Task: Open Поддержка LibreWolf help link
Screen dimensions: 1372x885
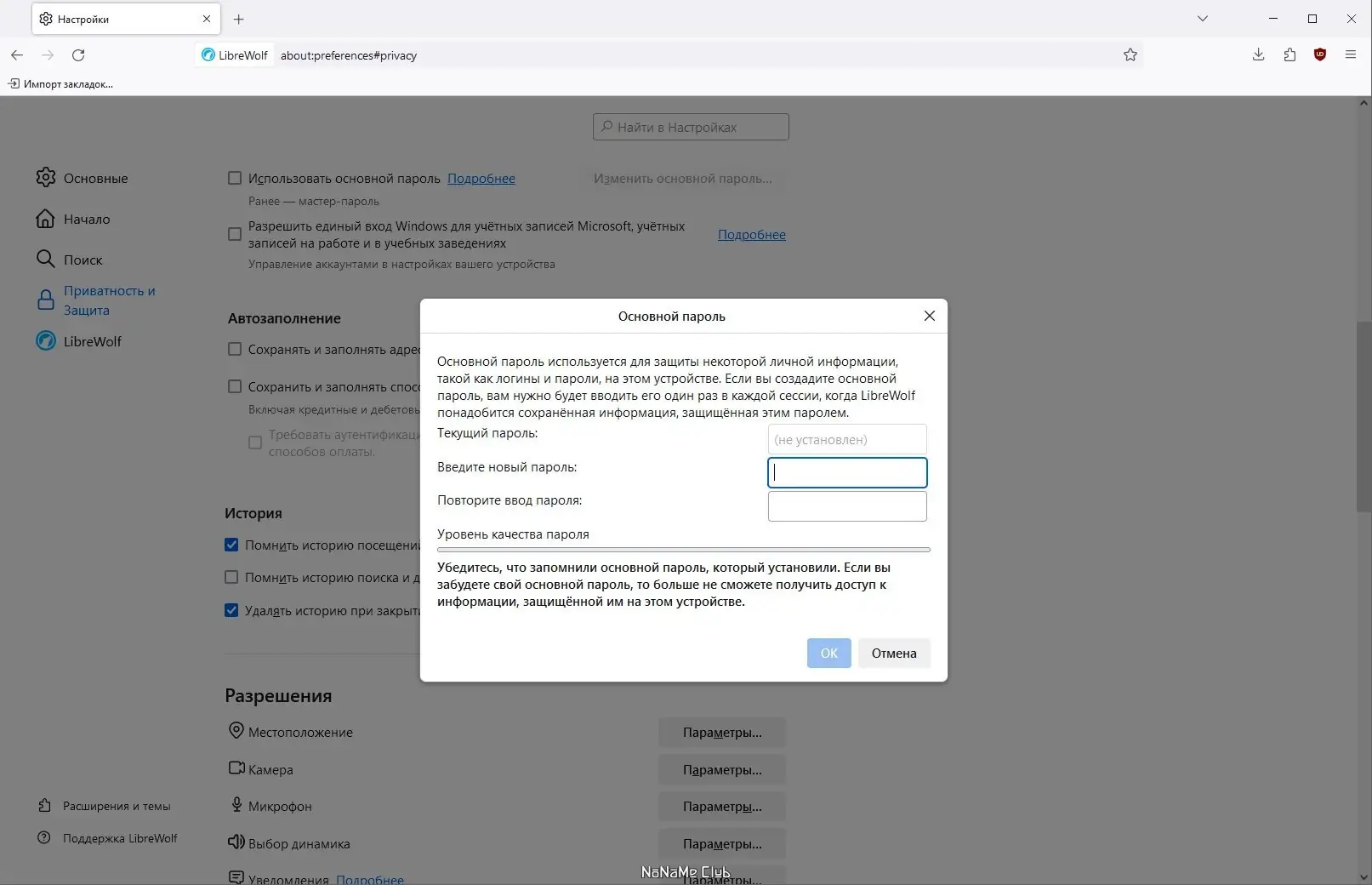Action: point(108,838)
